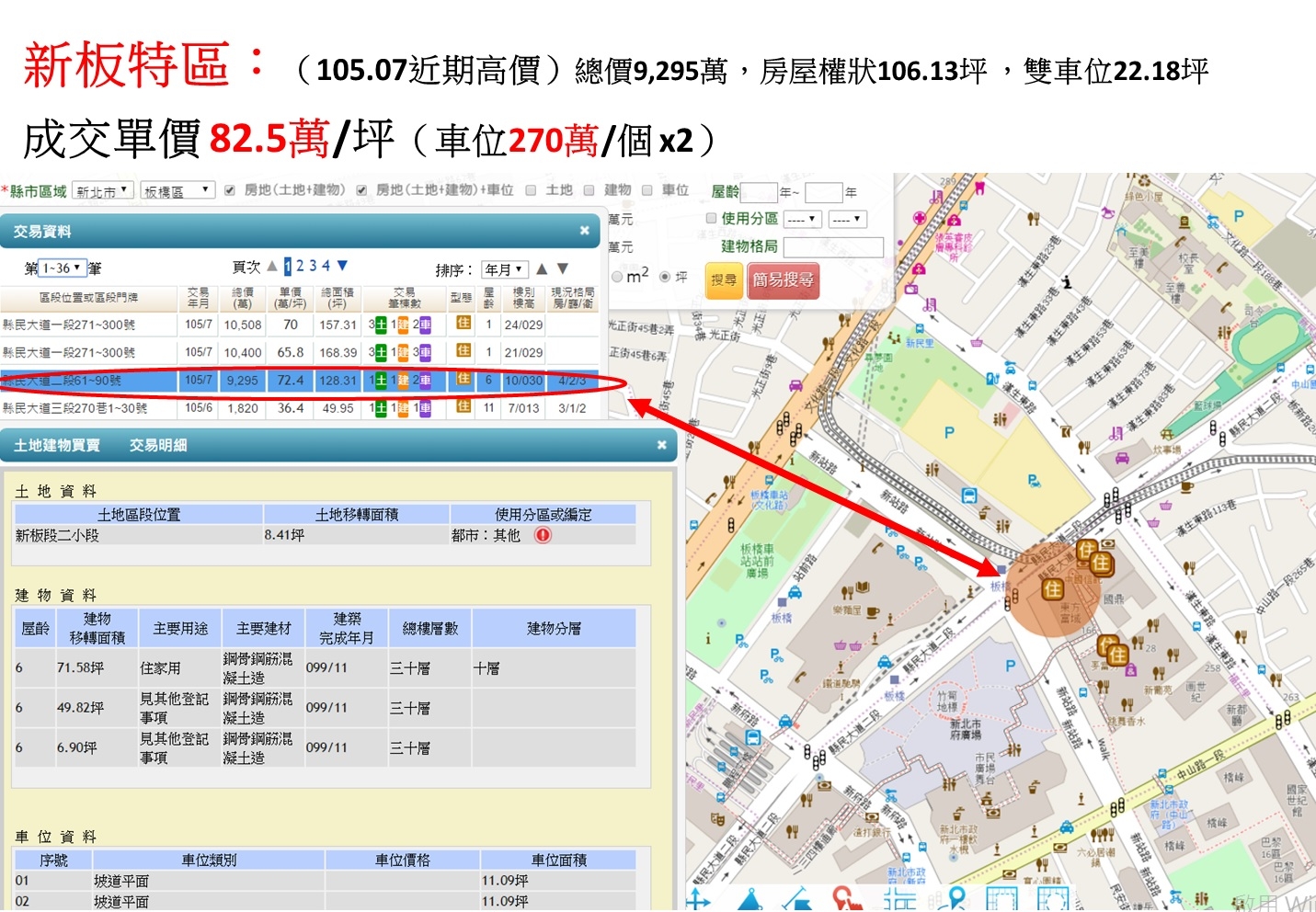Open the second 使用分區 dropdown
1316x912 pixels.
point(847,220)
